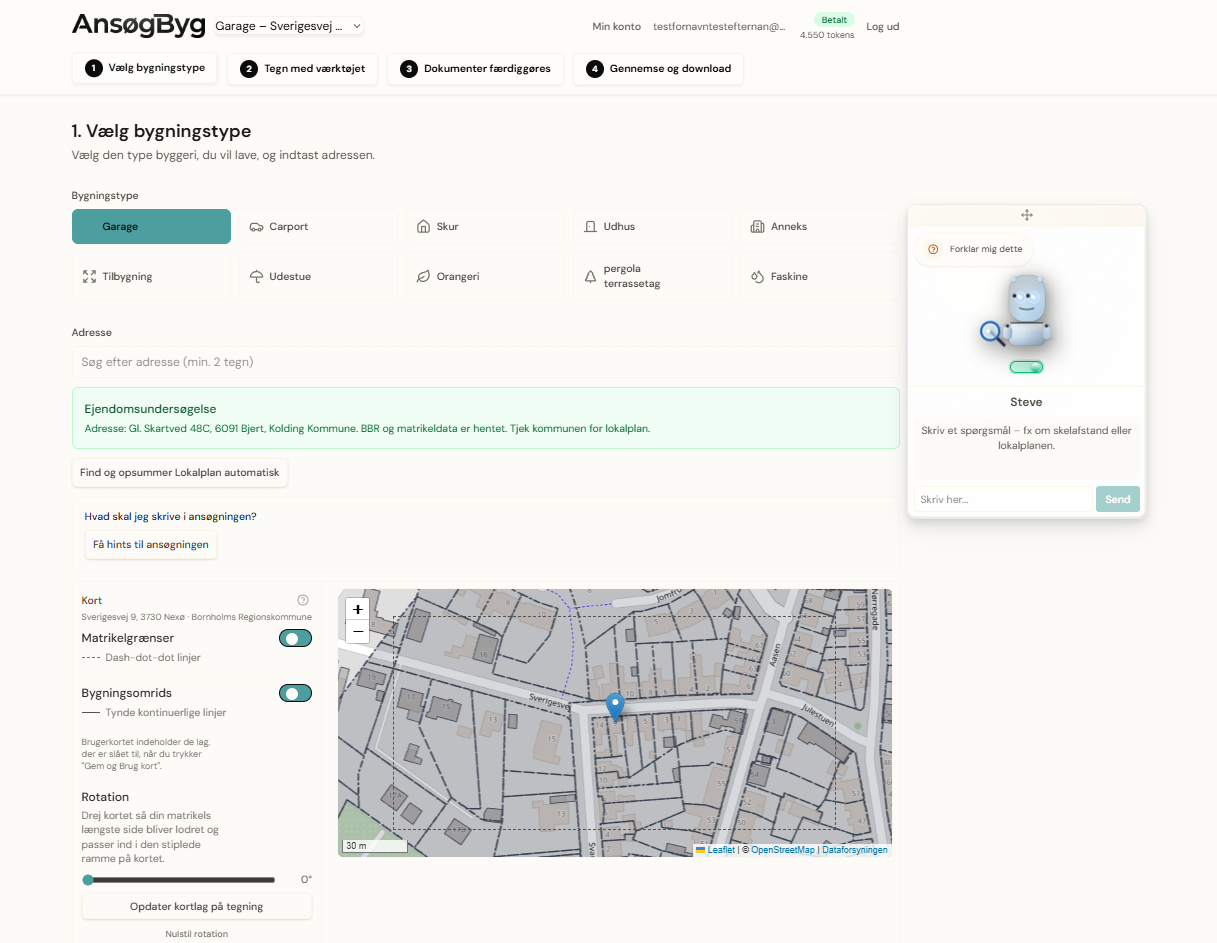Screen dimensions: 1217x943
Task: Click the blue map location marker
Action: (x=615, y=706)
